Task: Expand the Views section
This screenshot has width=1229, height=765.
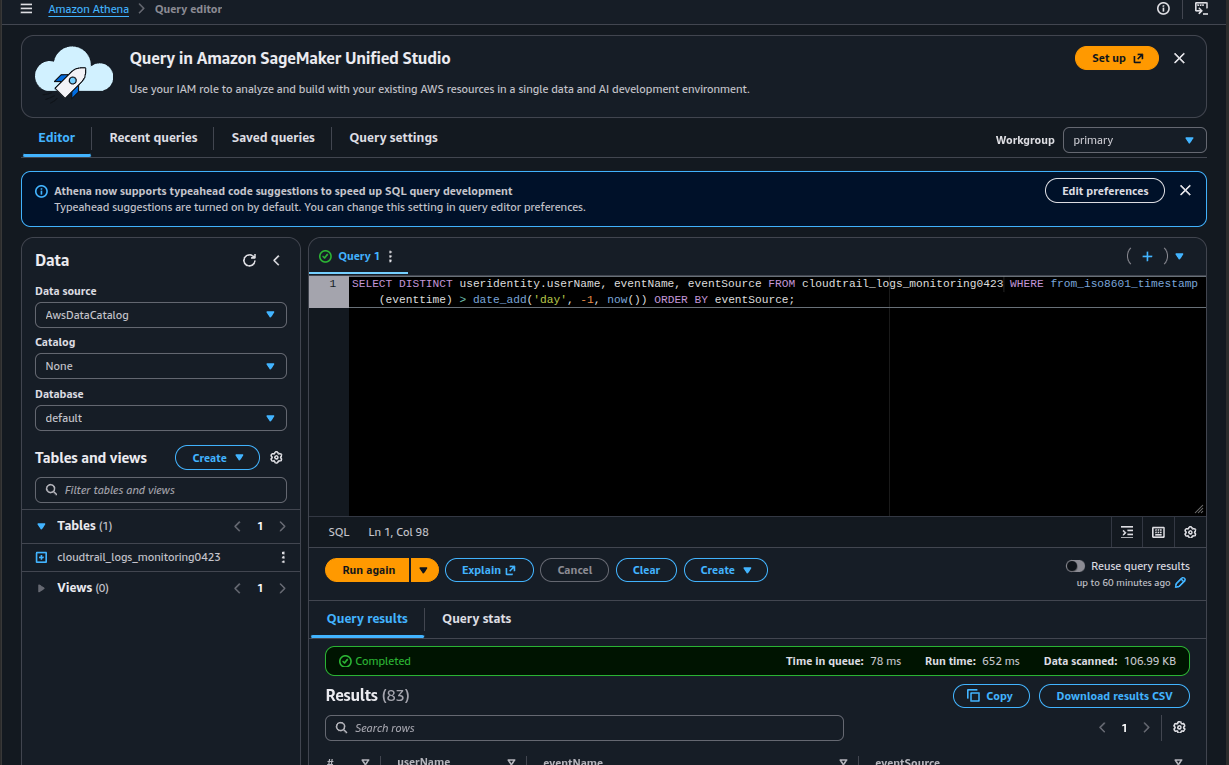Action: click(41, 588)
